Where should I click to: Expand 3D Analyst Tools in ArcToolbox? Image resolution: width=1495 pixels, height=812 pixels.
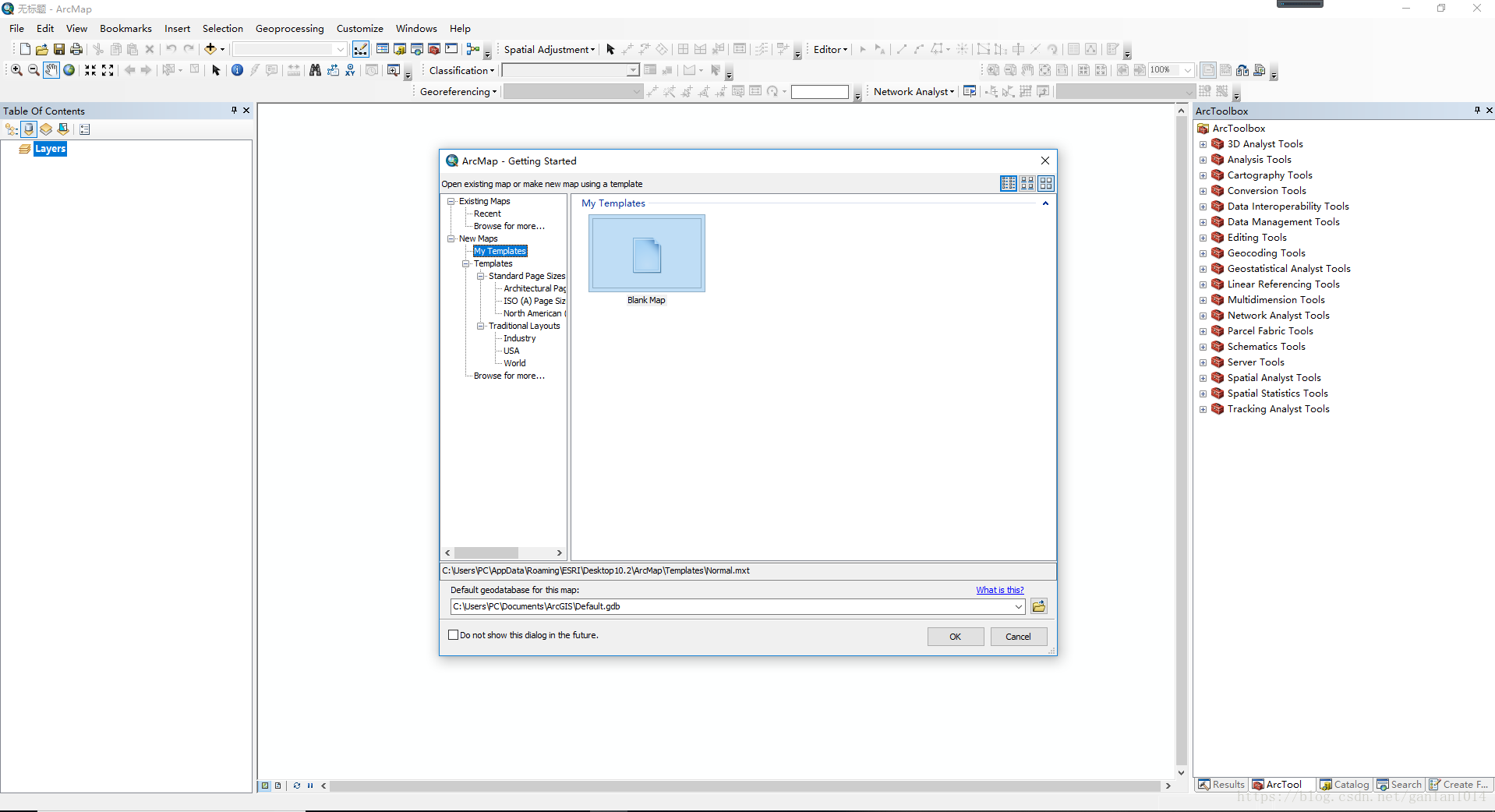(1203, 144)
